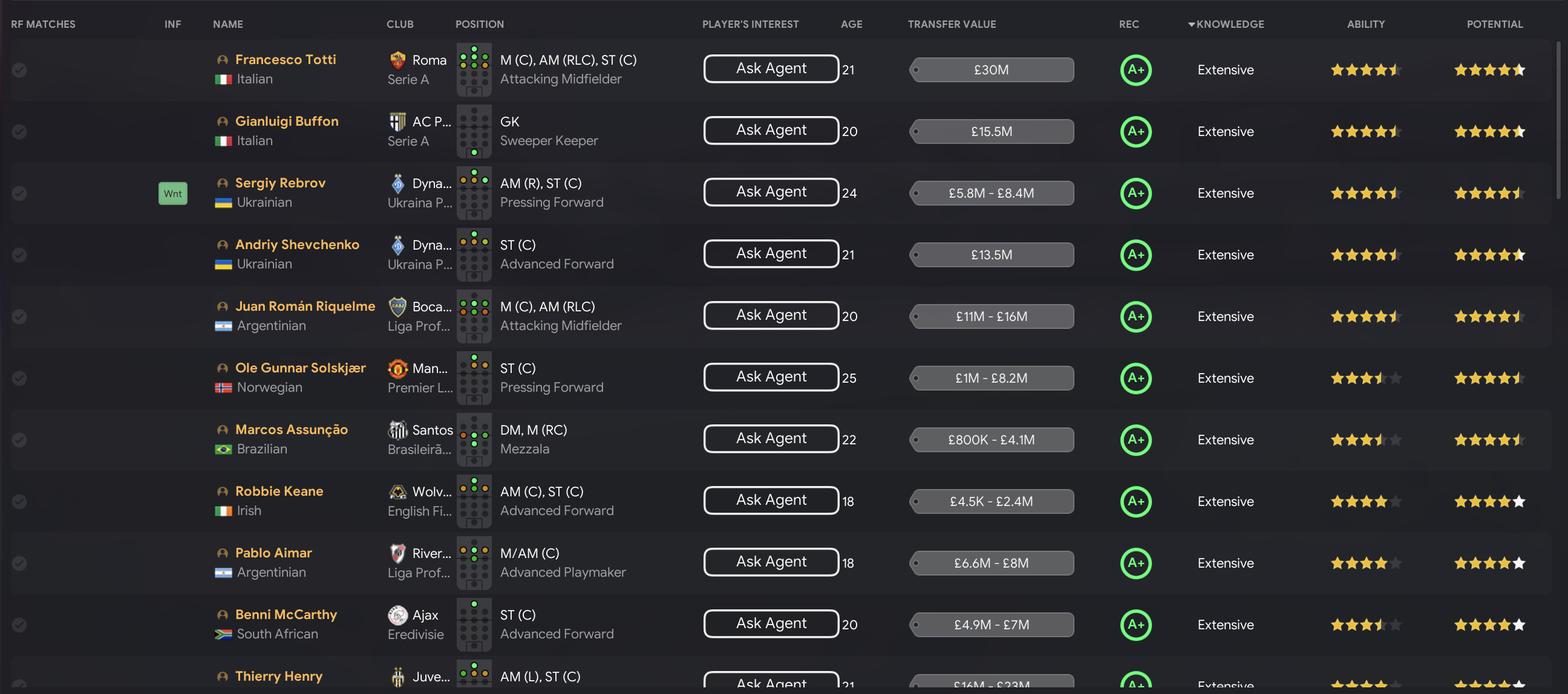Screen dimensions: 1568x694
Task: Click Pablo Aimar's potential star rating
Action: [x=1489, y=563]
